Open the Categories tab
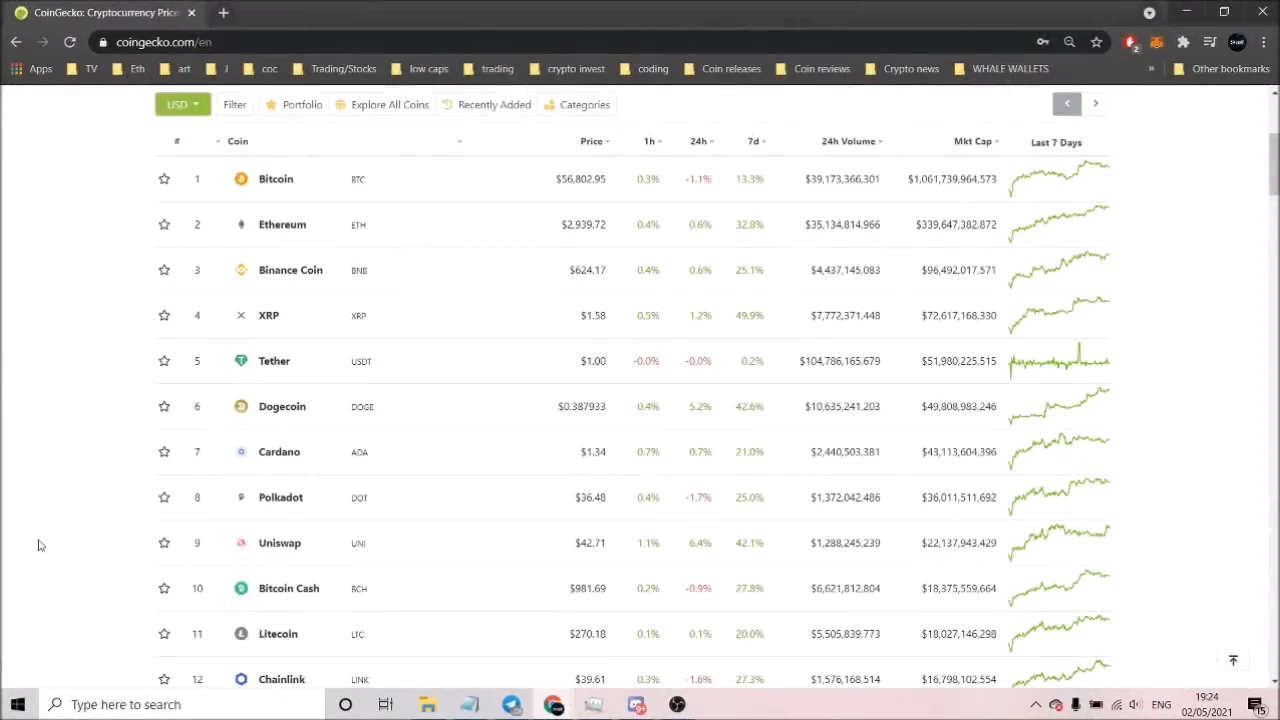Screen dimensions: 1280x720 [577, 105]
